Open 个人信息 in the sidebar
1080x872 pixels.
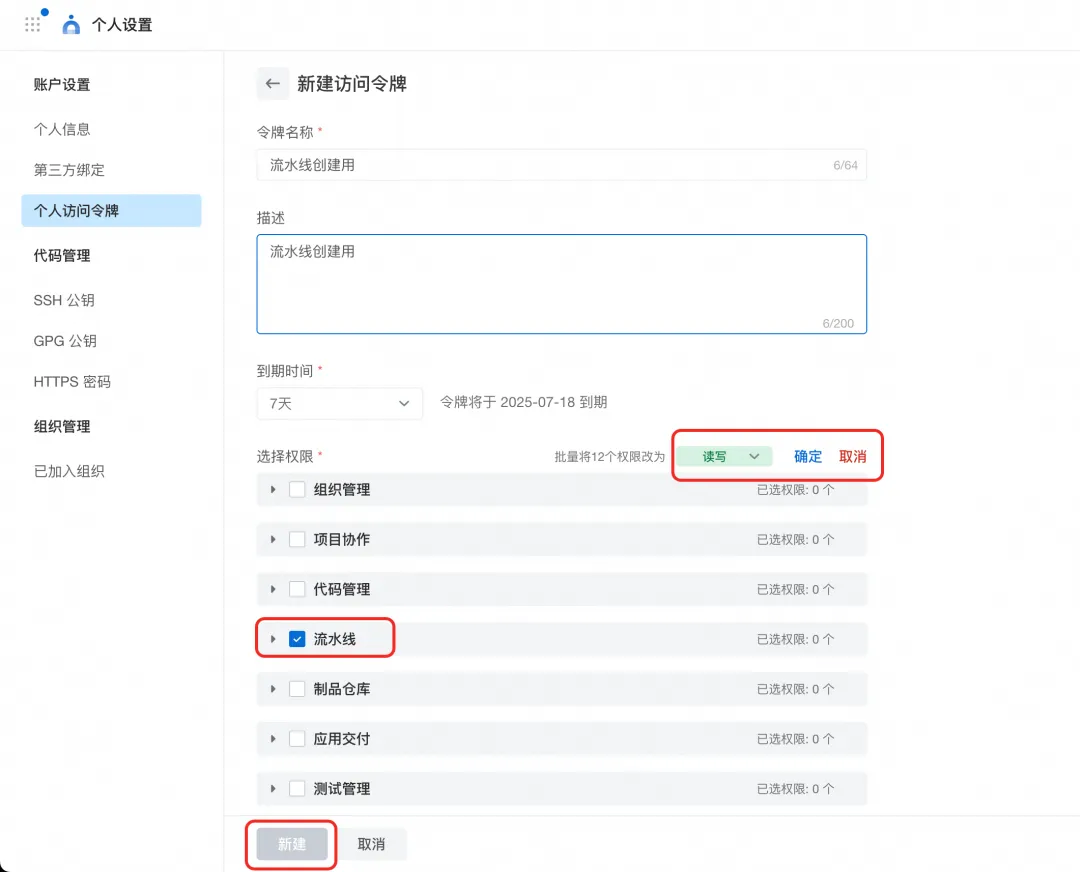[62, 129]
